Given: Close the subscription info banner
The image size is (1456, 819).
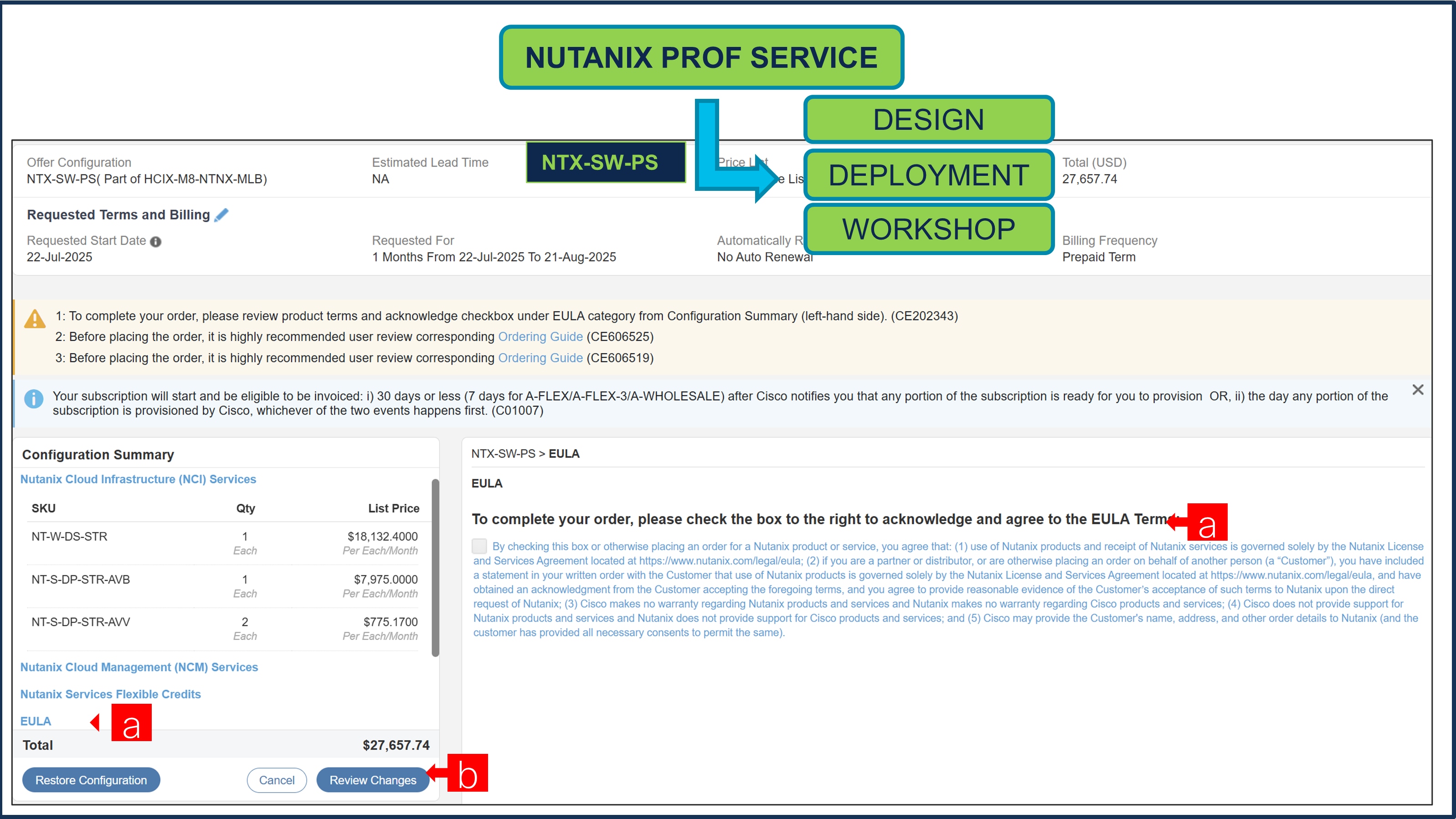Looking at the screenshot, I should [x=1418, y=390].
